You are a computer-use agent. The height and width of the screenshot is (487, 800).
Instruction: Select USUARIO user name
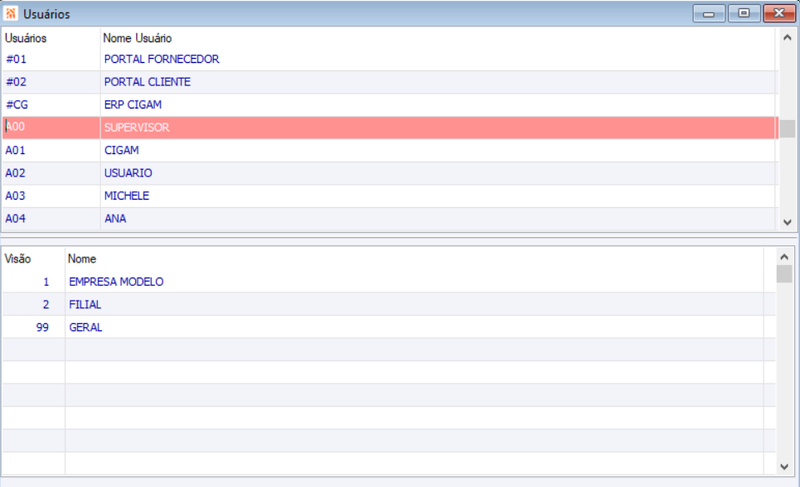[x=128, y=173]
